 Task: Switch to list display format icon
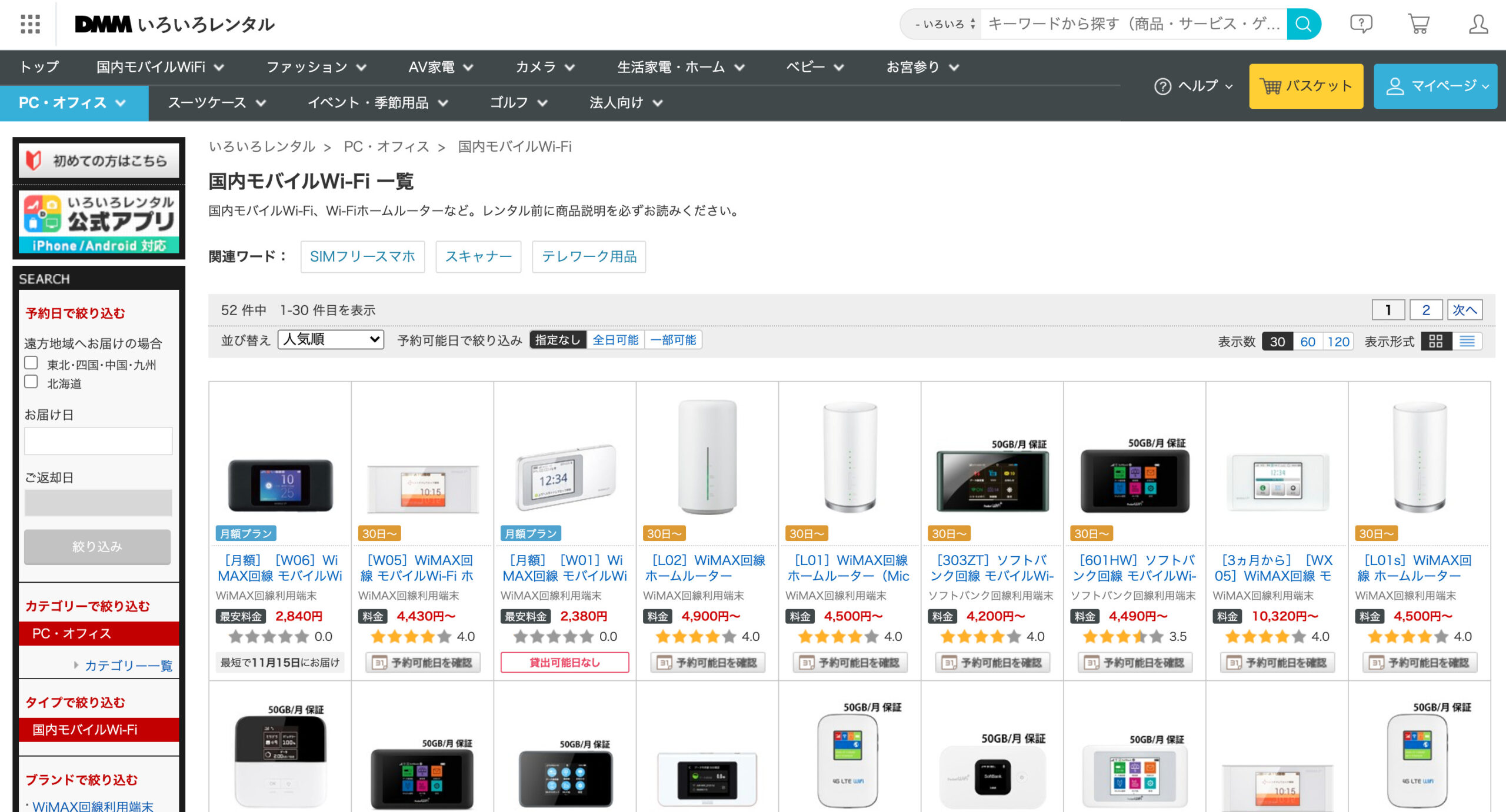1467,342
